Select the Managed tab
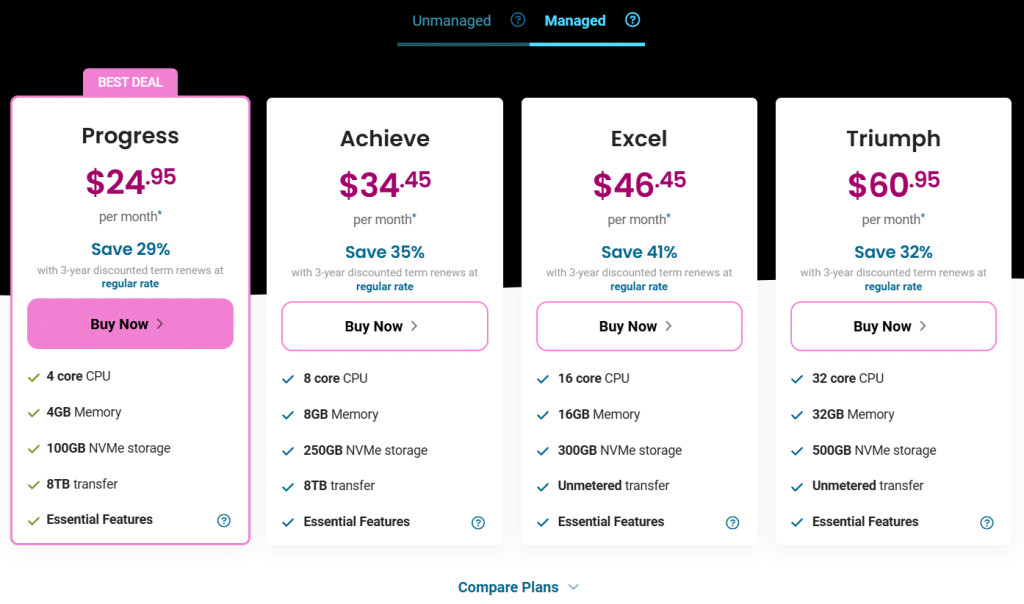Viewport: 1024px width, 604px height. [x=575, y=20]
